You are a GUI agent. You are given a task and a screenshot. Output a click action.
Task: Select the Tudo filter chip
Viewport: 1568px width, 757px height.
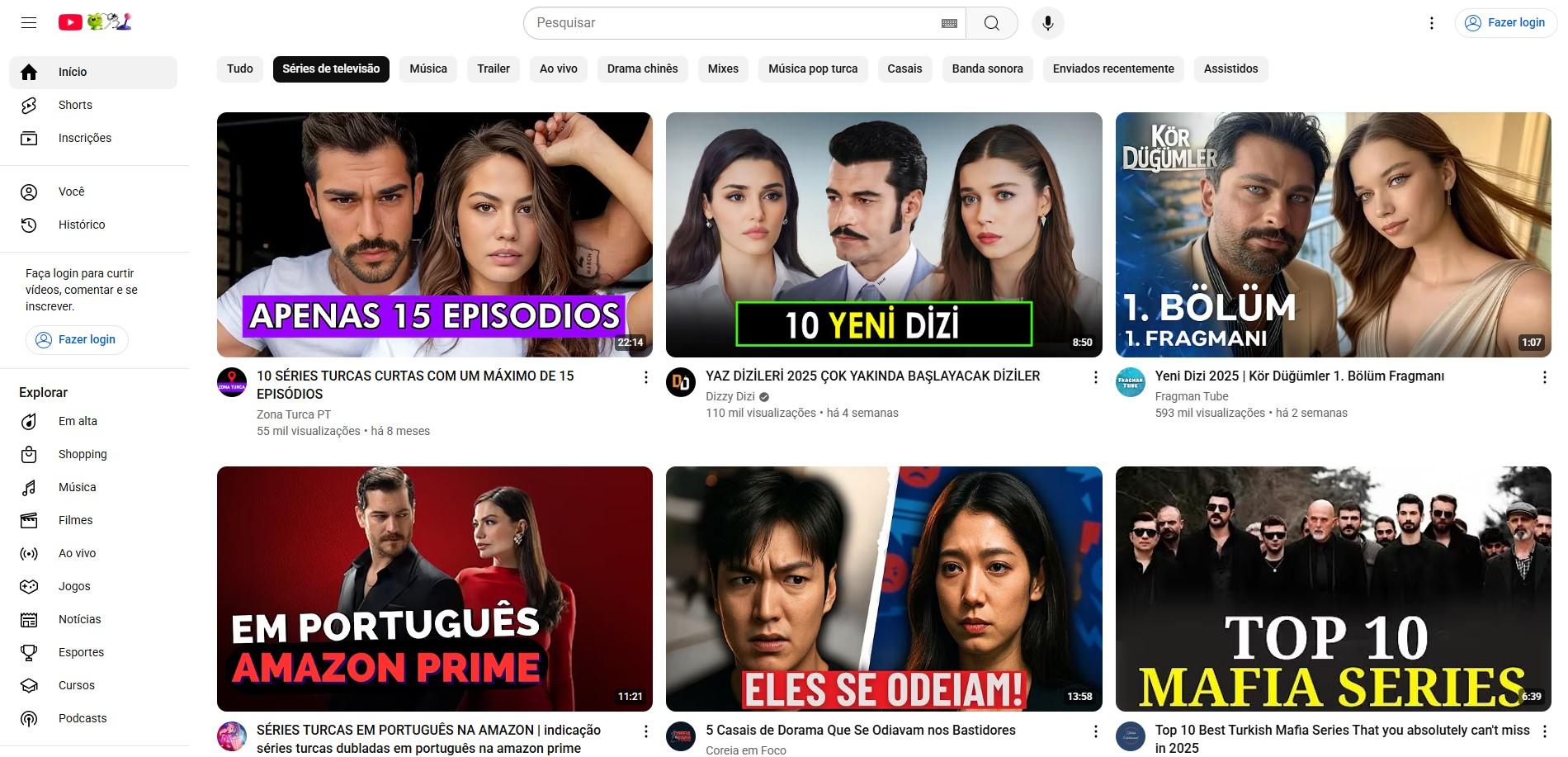(x=240, y=69)
